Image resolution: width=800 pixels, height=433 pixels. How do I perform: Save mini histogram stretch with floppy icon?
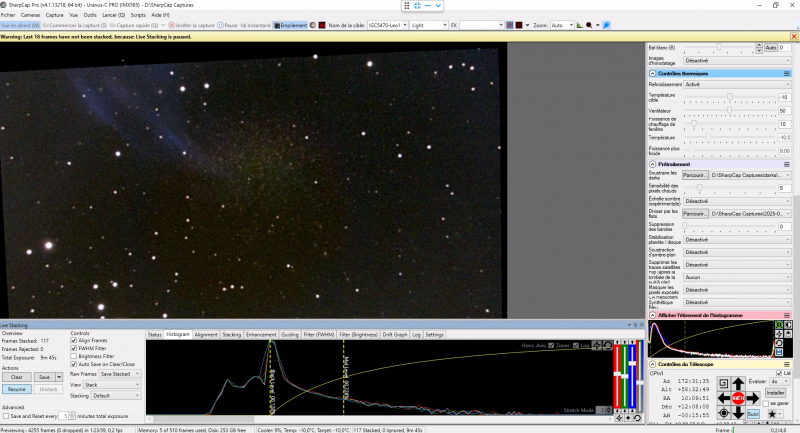coord(779,352)
